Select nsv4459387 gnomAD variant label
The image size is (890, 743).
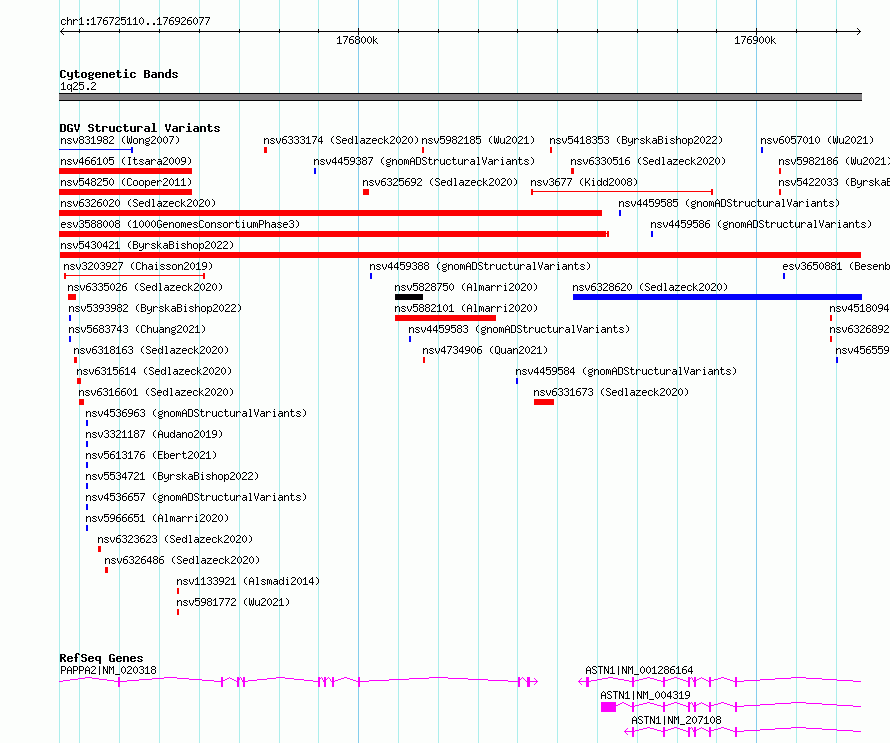click(424, 161)
